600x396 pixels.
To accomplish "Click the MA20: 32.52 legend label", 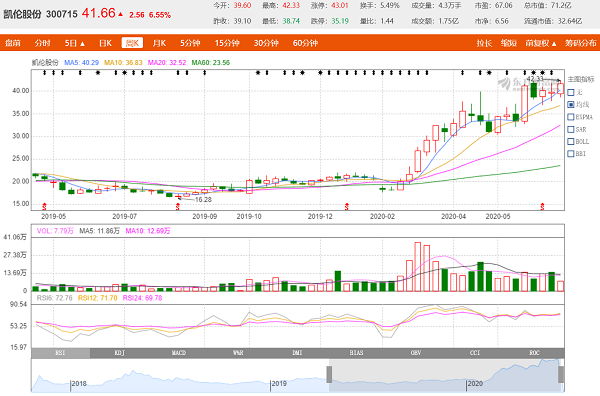I will click(167, 62).
